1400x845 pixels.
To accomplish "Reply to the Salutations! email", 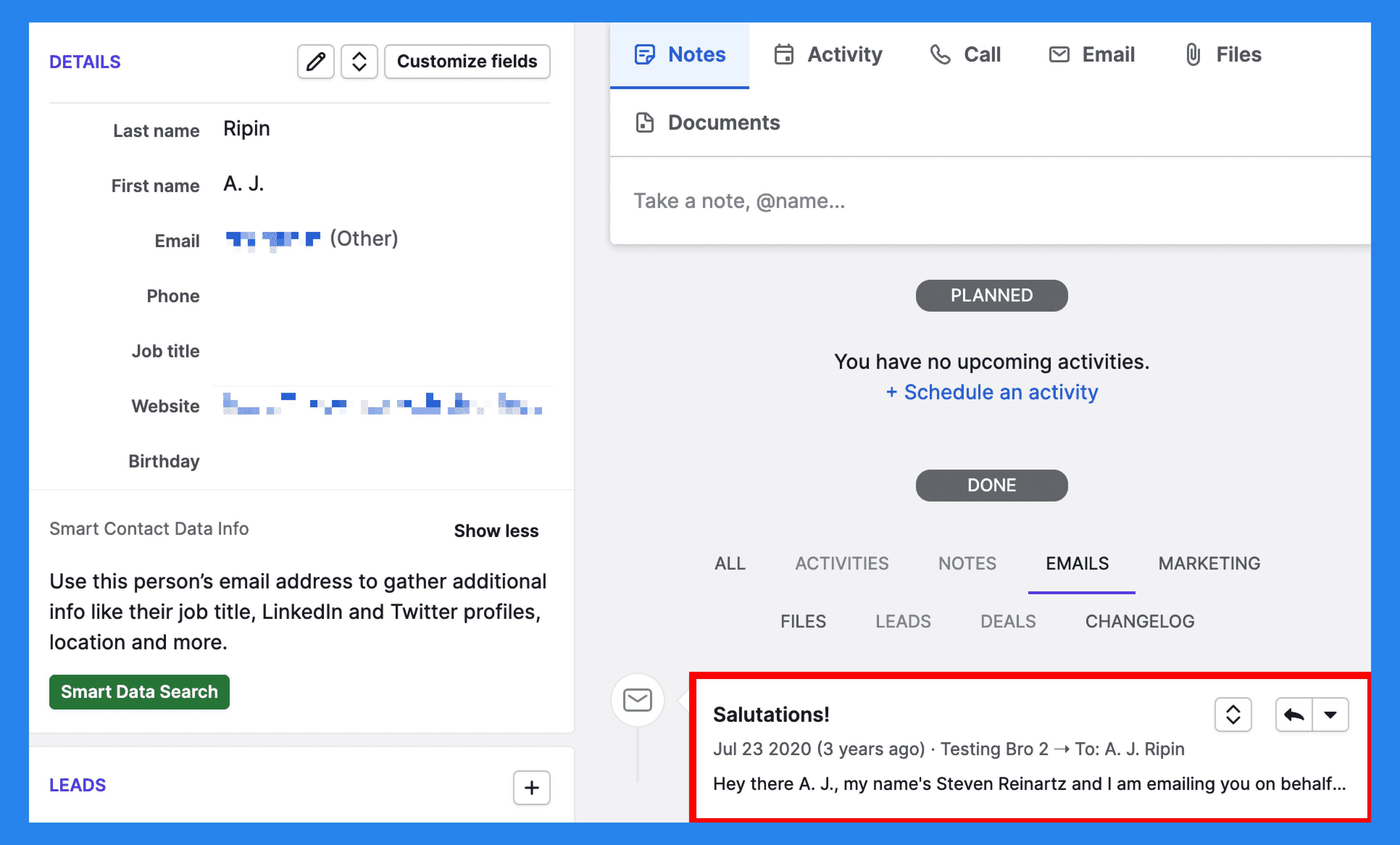I will (1294, 715).
